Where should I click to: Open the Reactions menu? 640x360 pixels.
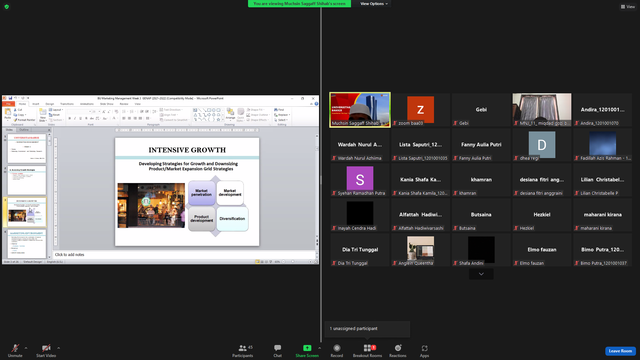point(398,350)
